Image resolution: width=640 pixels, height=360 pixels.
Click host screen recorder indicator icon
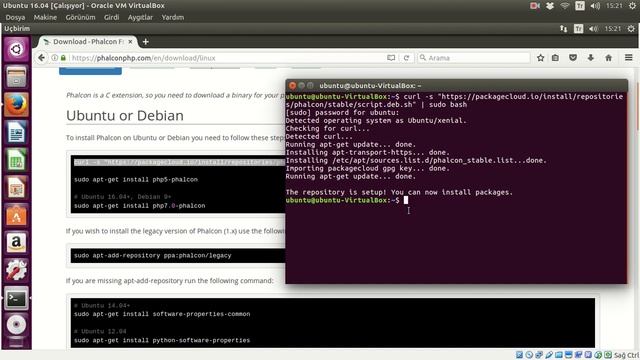click(535, 6)
